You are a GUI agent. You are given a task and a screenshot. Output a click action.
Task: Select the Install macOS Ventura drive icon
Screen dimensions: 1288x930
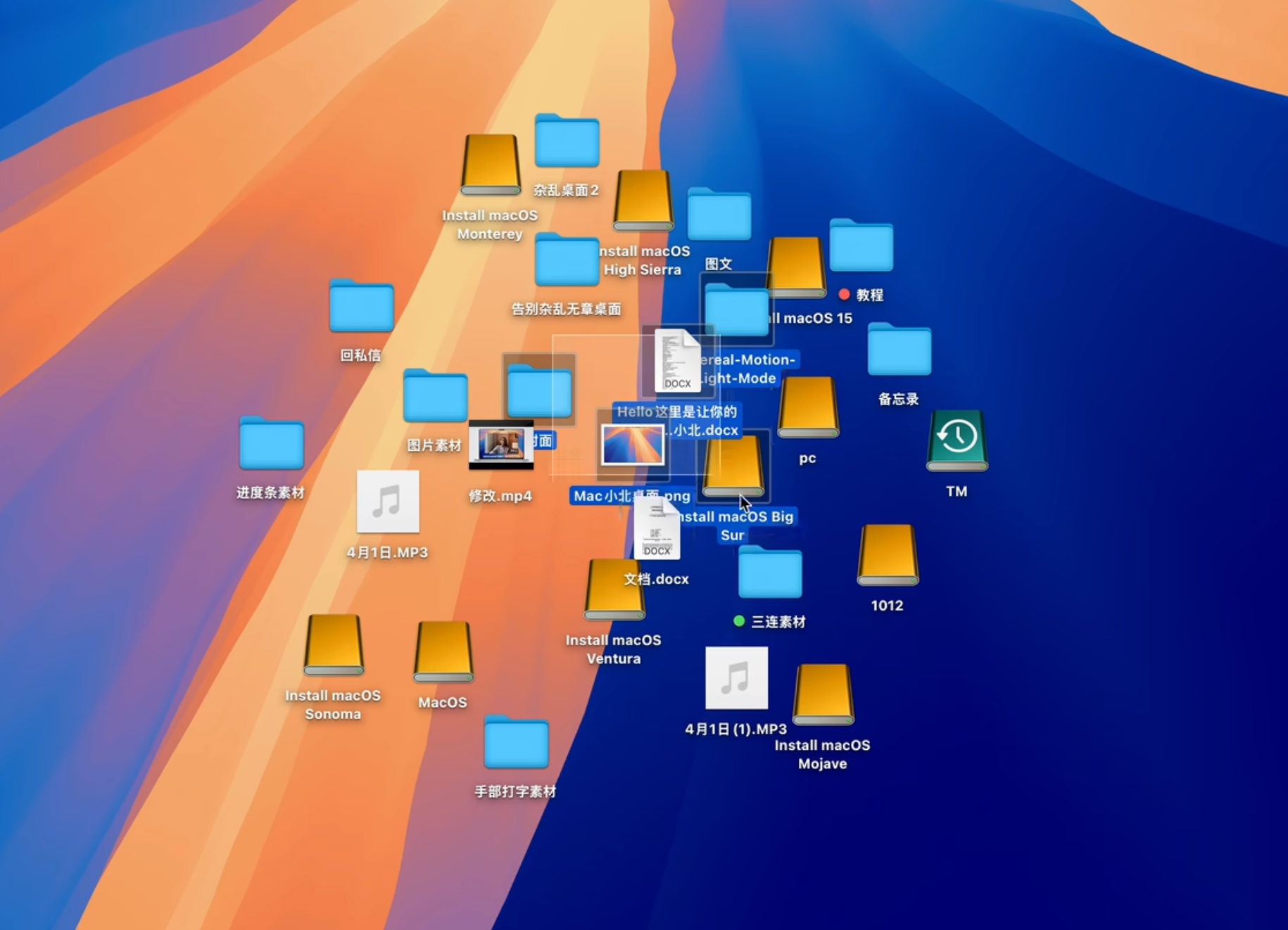click(614, 590)
